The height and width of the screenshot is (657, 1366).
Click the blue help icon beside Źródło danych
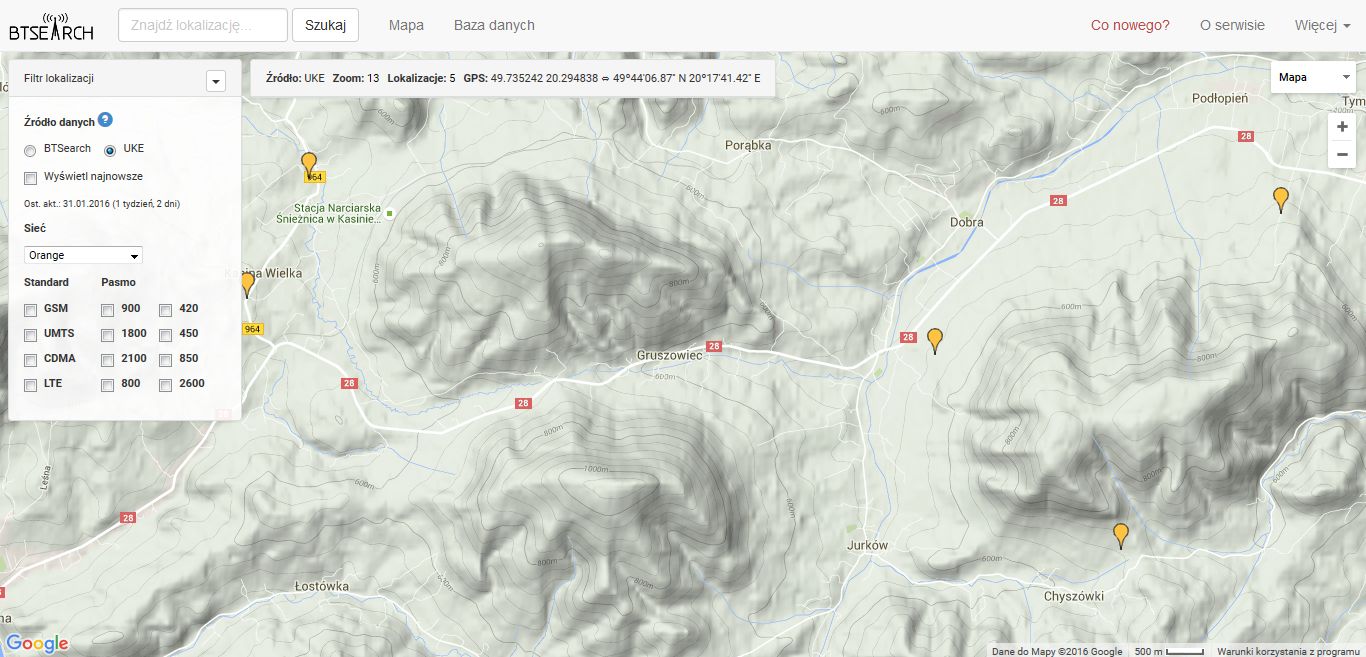(106, 121)
